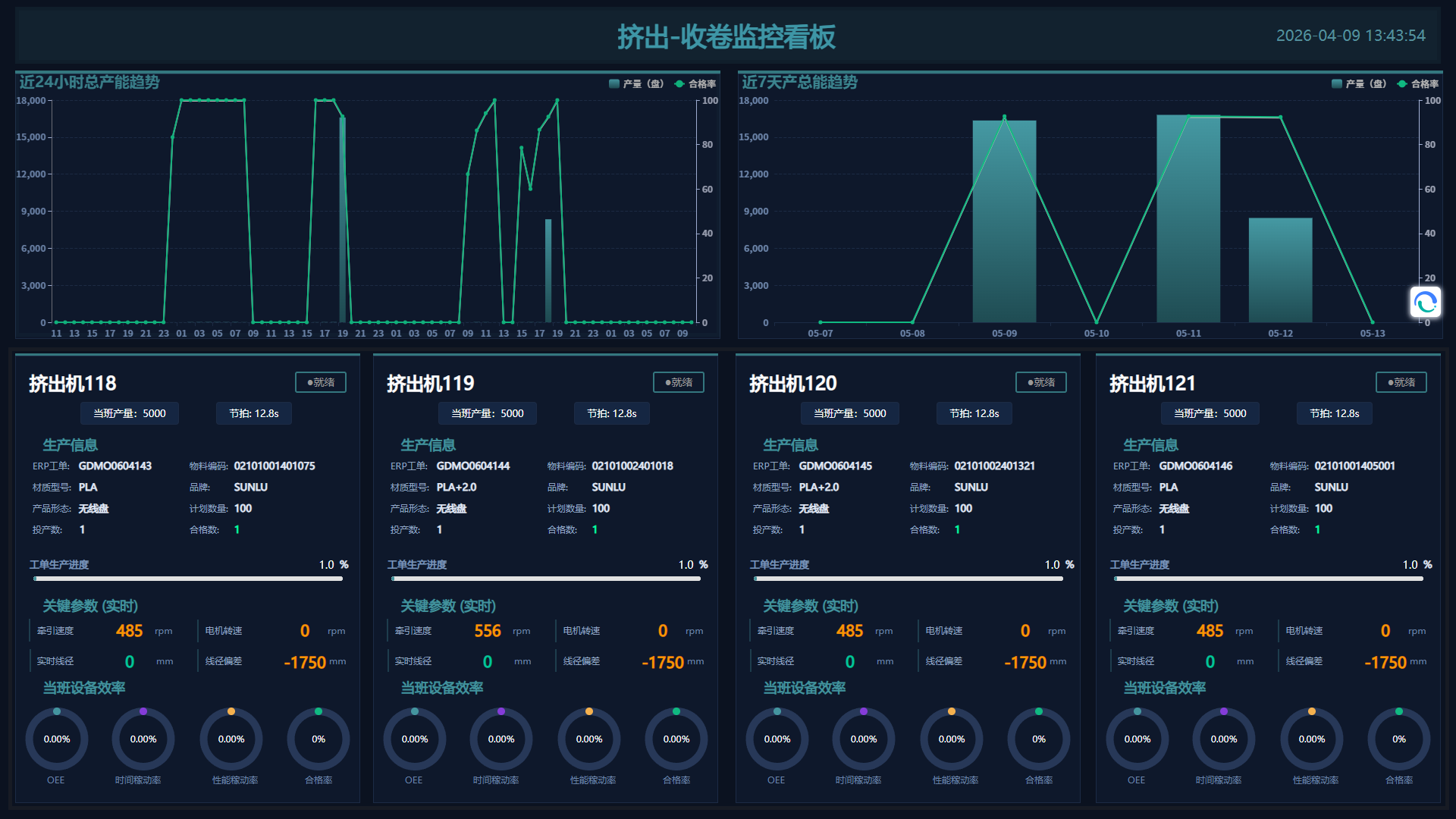
Task: Click the ERP工单 GDMO0604146 value
Action: tap(1196, 466)
